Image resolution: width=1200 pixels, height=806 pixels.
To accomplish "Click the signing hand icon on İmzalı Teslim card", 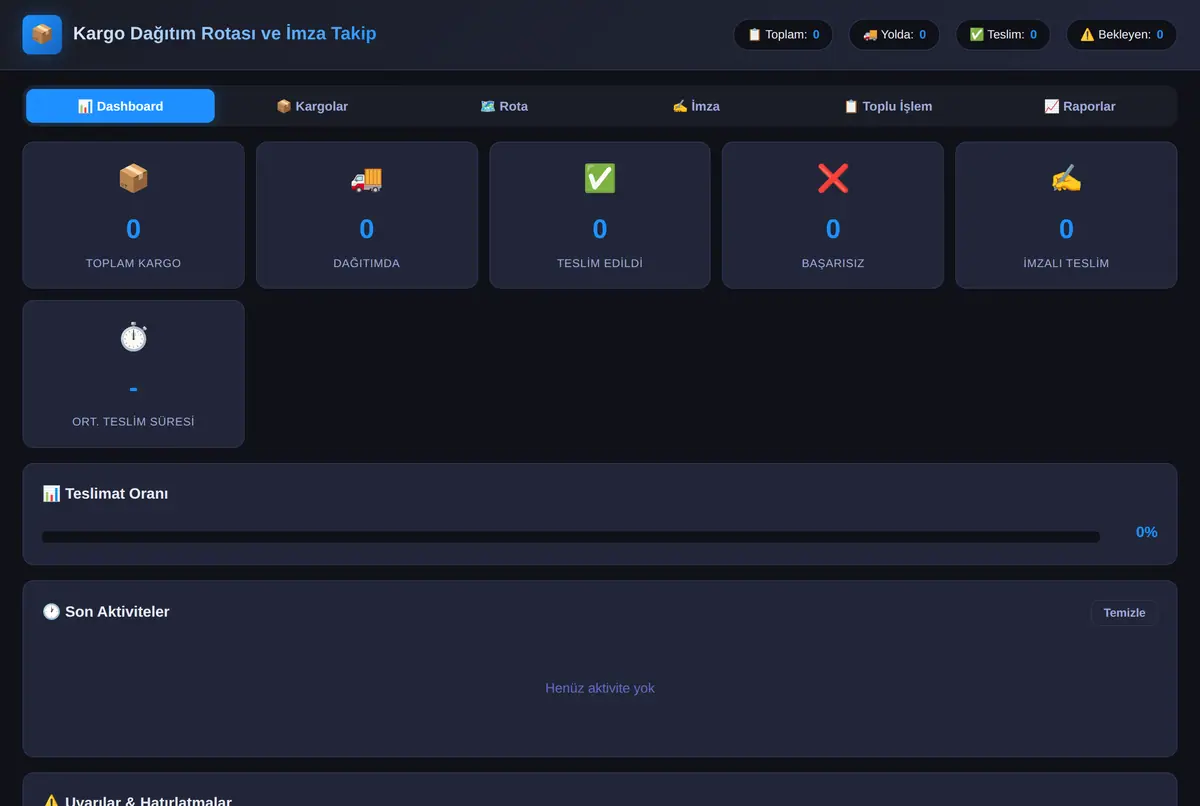I will coord(1066,178).
